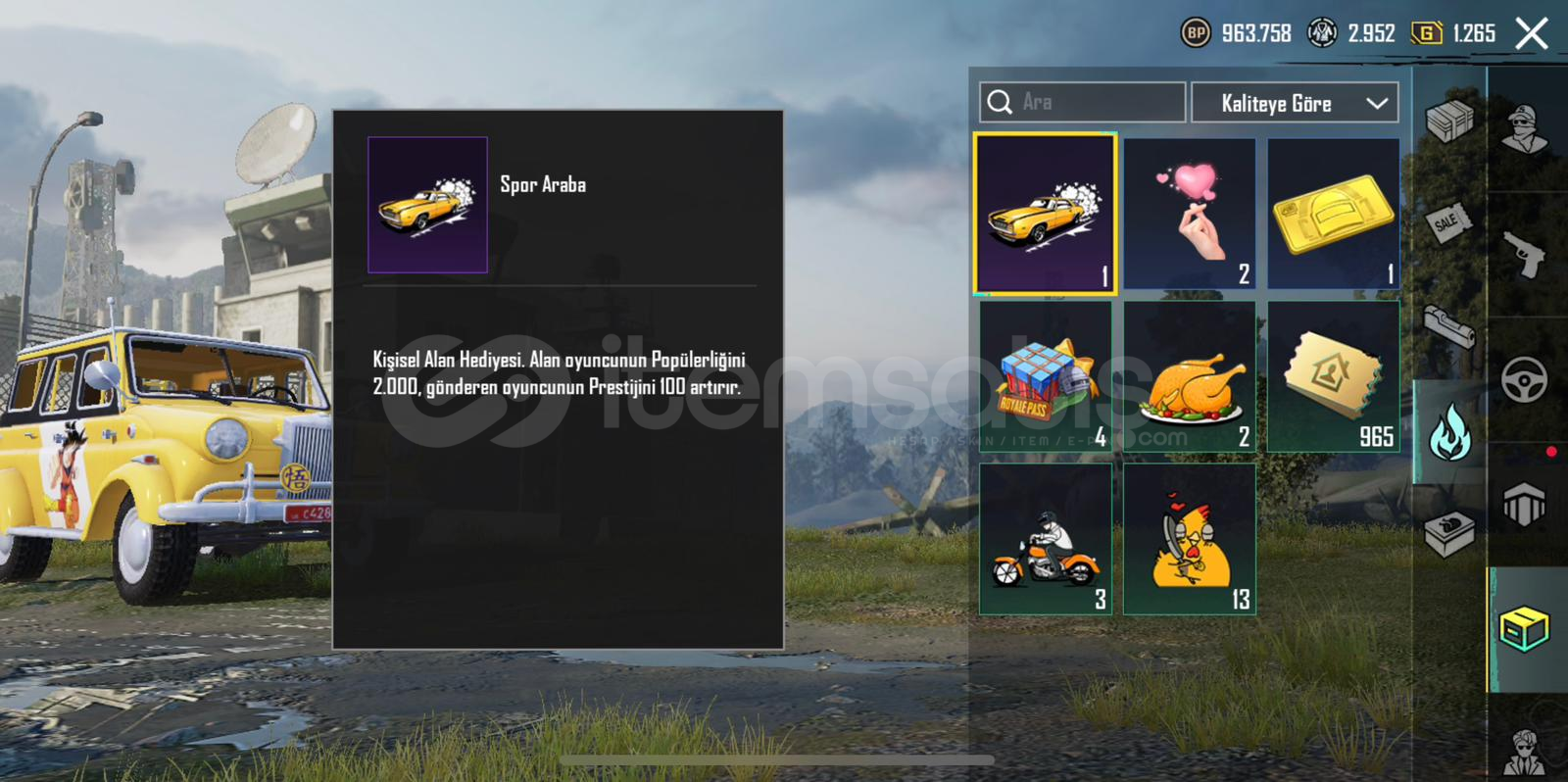The image size is (1568, 782).
Task: Click the Ara search field
Action: click(1082, 102)
